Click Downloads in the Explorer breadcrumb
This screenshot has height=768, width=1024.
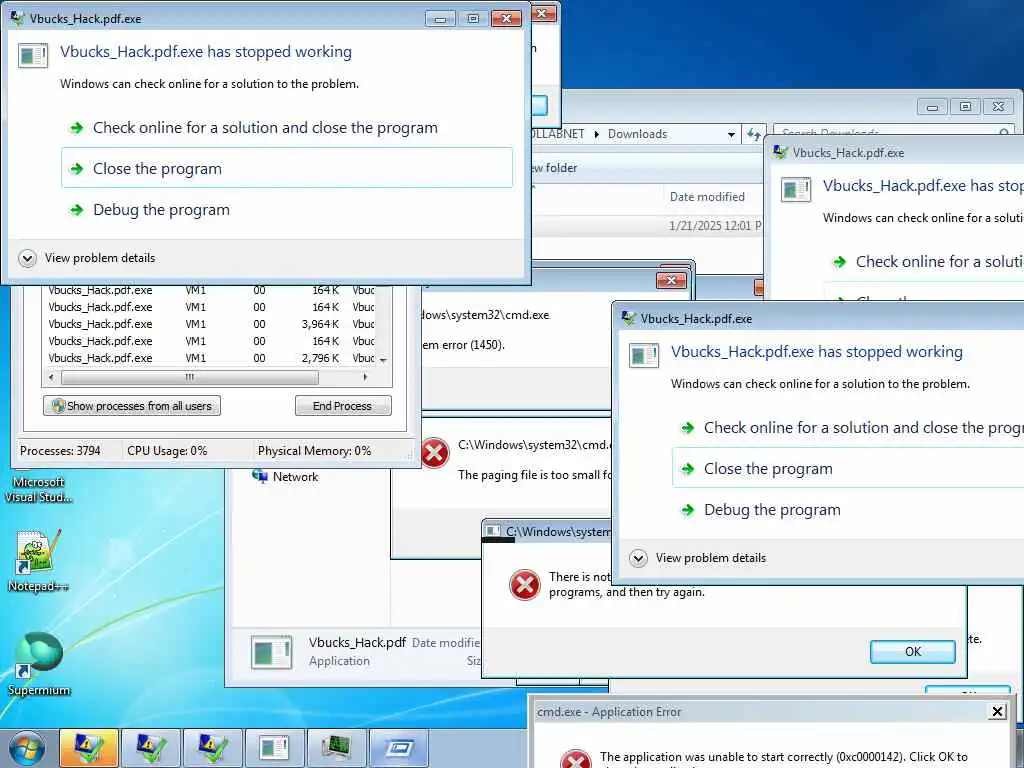click(x=637, y=134)
